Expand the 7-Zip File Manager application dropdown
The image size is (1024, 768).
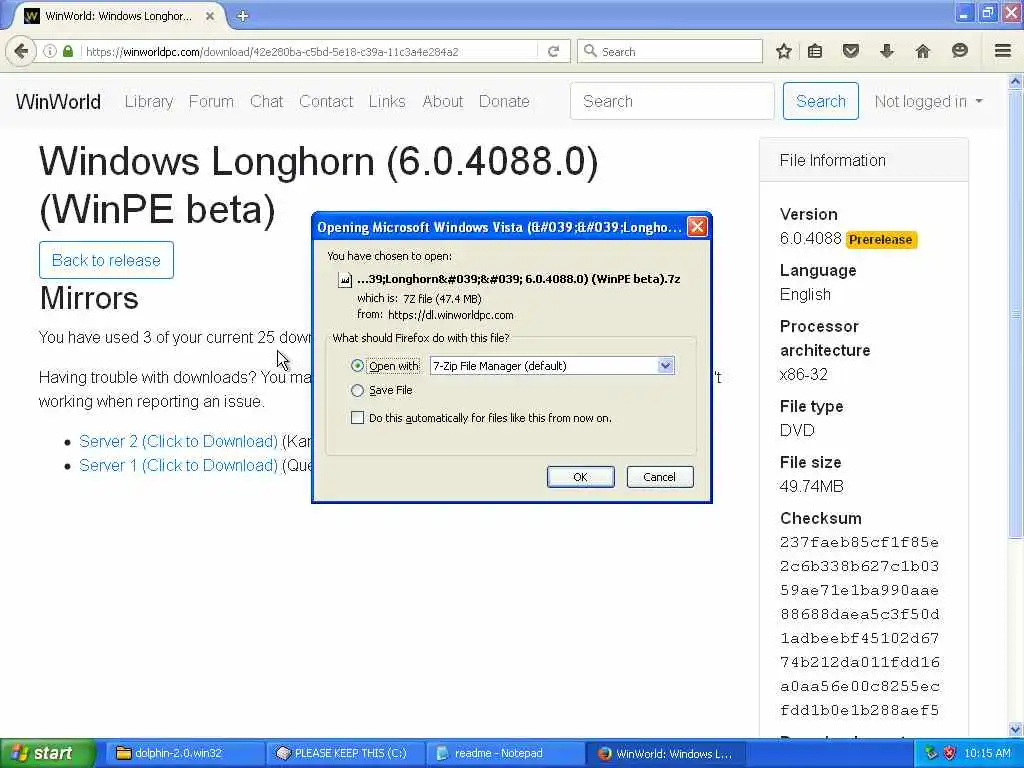point(665,366)
